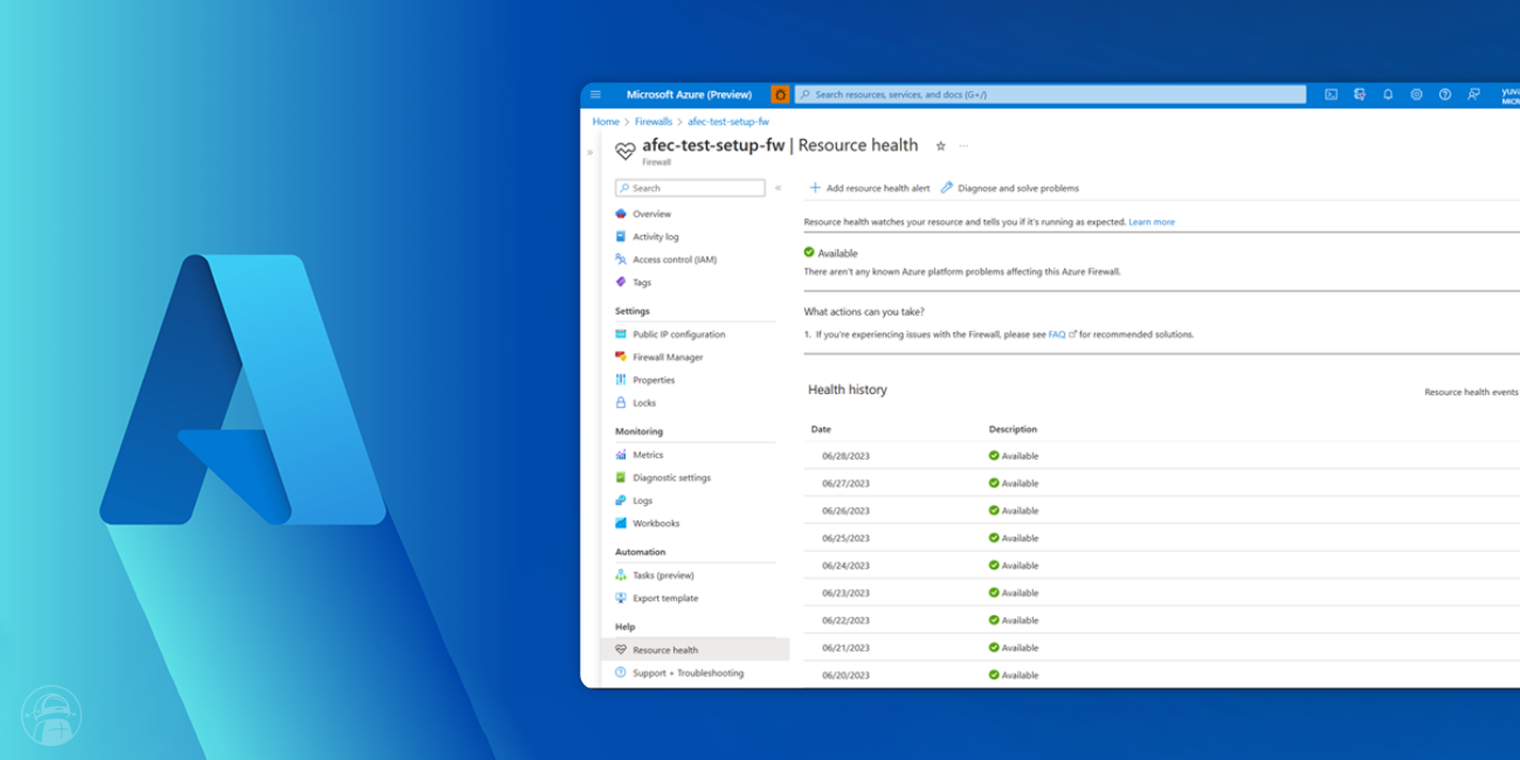This screenshot has height=760, width=1520.
Task: Select Metrics in the Monitoring section
Action: click(x=649, y=454)
